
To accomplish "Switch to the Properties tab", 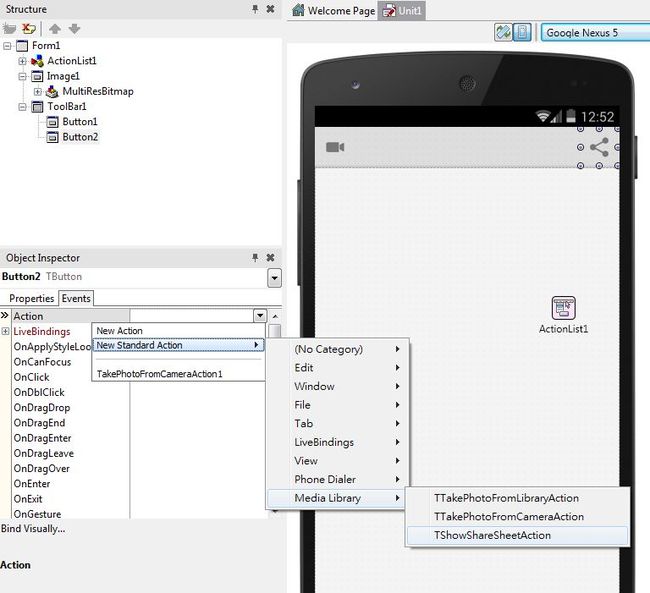I will [x=32, y=298].
